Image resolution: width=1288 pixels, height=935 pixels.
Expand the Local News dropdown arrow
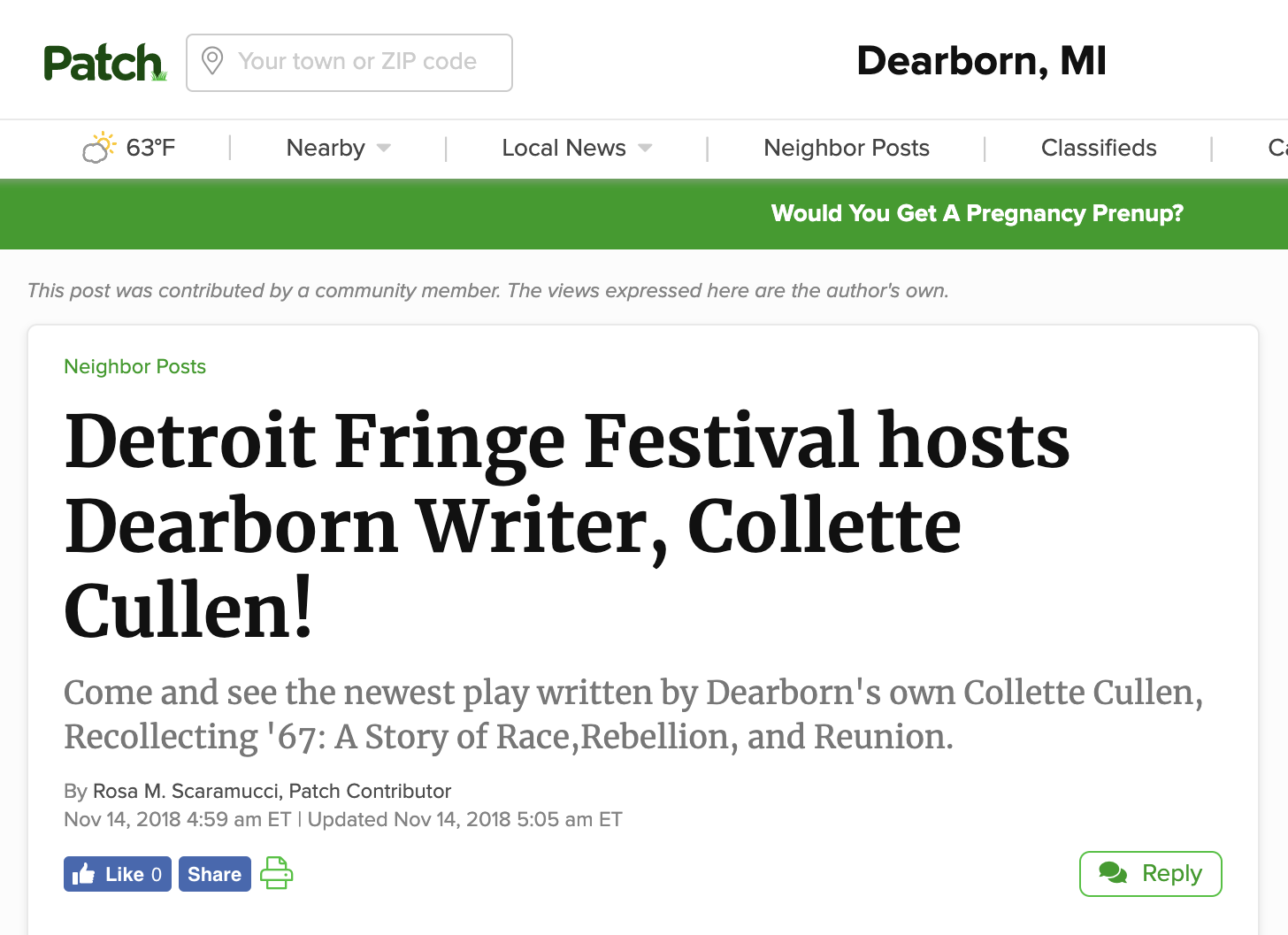(x=645, y=148)
